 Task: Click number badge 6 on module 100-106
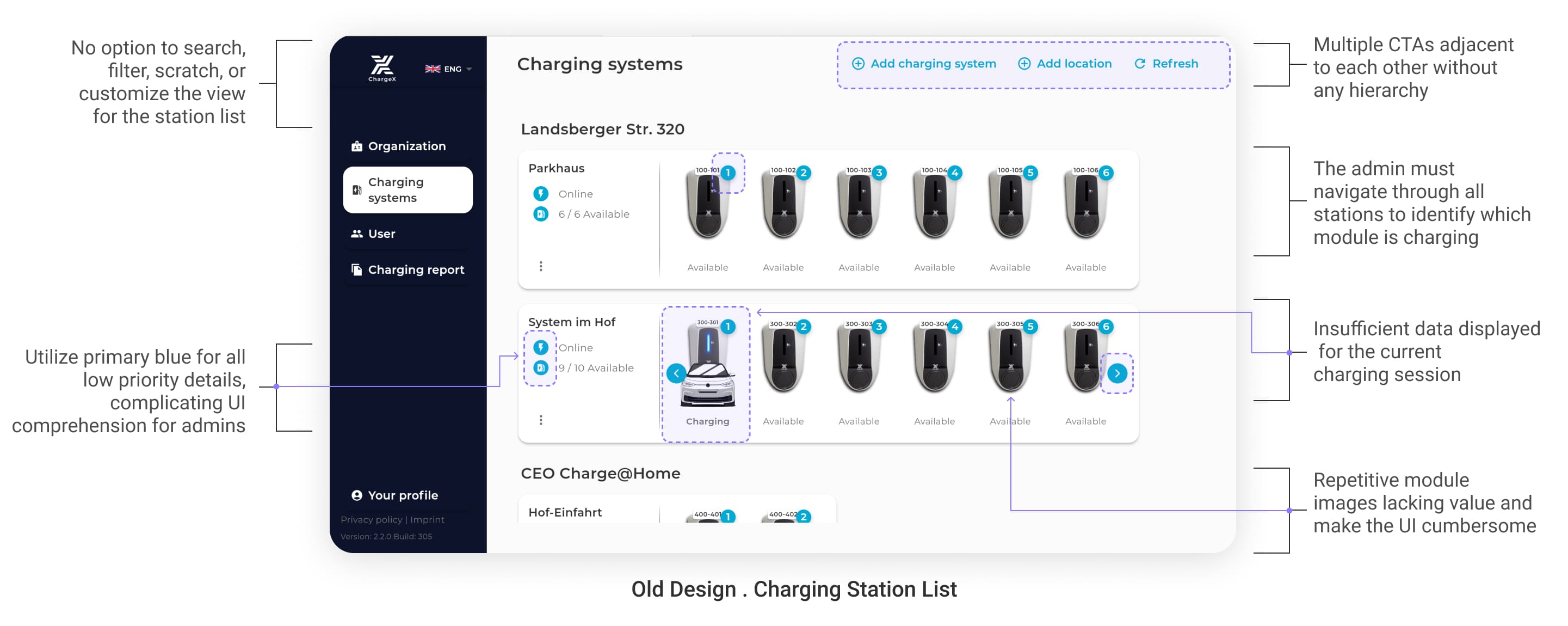(1106, 173)
